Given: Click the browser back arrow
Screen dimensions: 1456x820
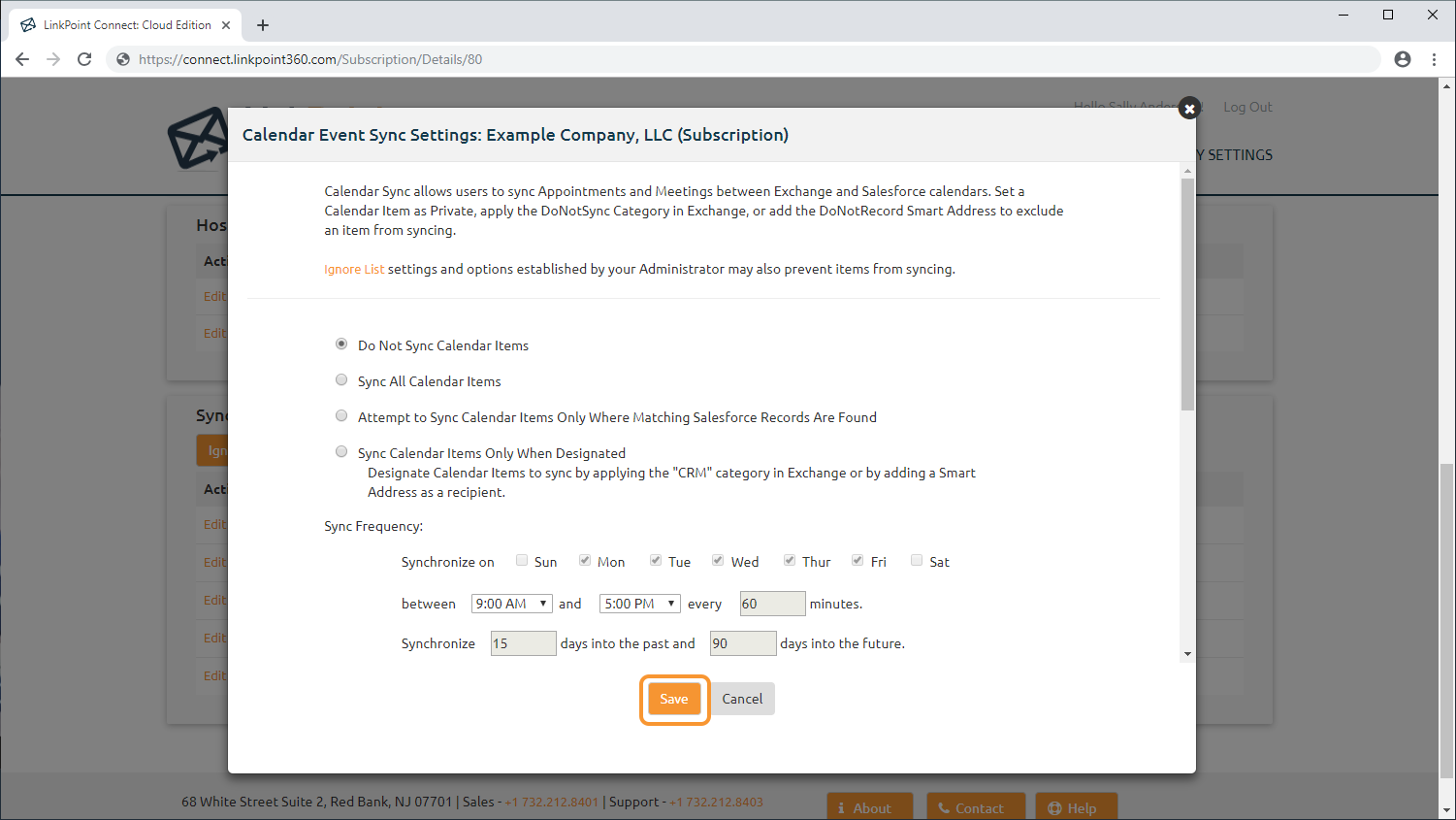Looking at the screenshot, I should (x=22, y=59).
